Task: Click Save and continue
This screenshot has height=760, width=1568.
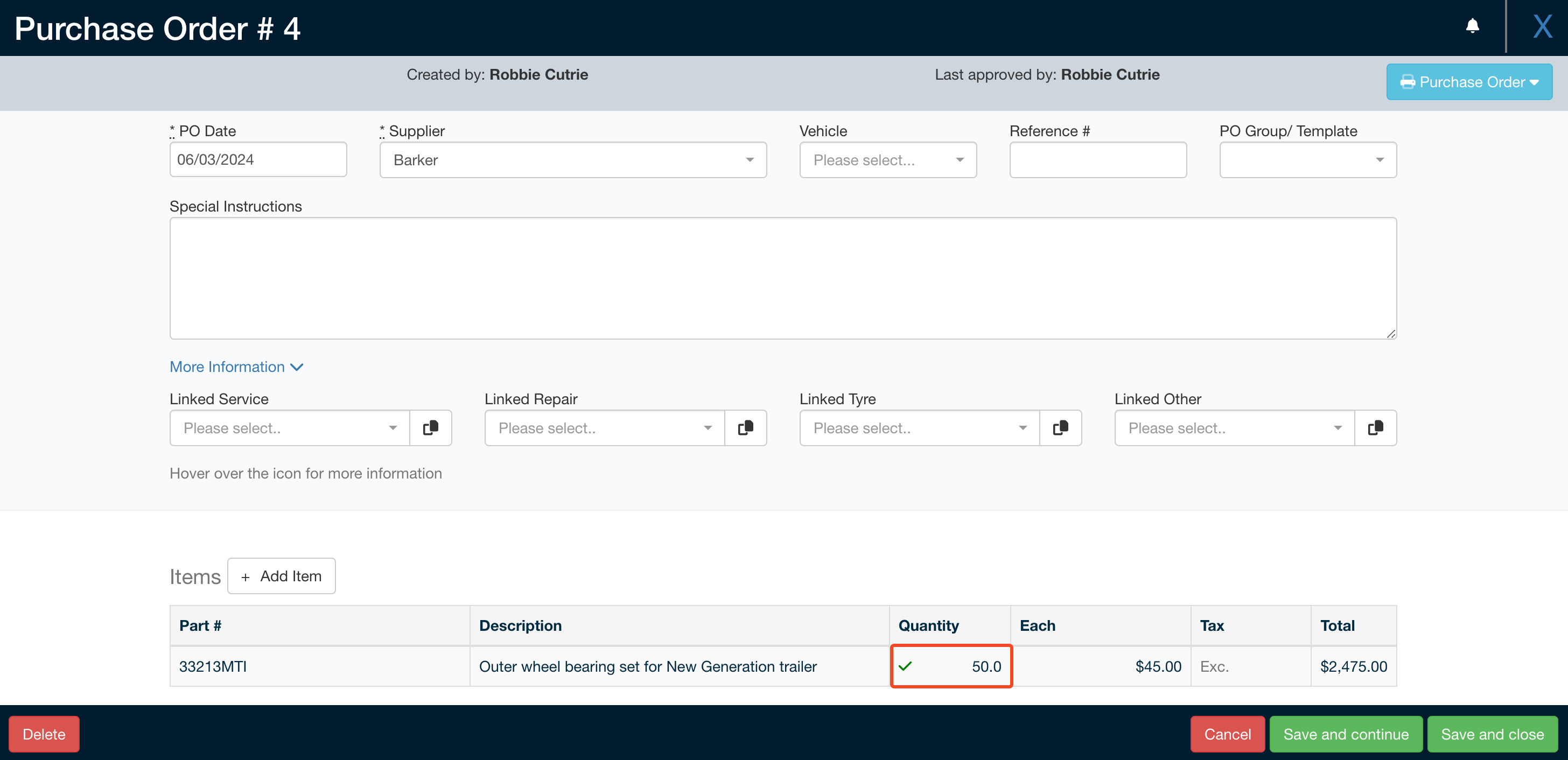Action: click(x=1345, y=734)
